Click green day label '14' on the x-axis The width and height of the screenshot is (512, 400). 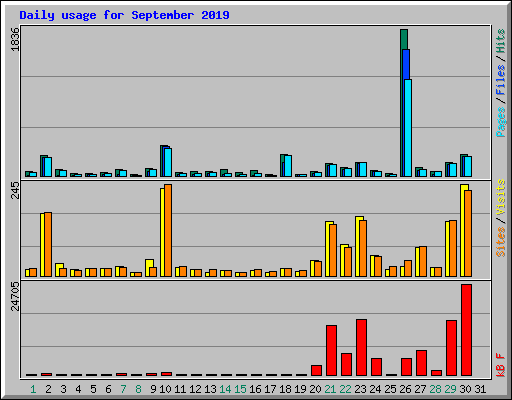click(225, 389)
